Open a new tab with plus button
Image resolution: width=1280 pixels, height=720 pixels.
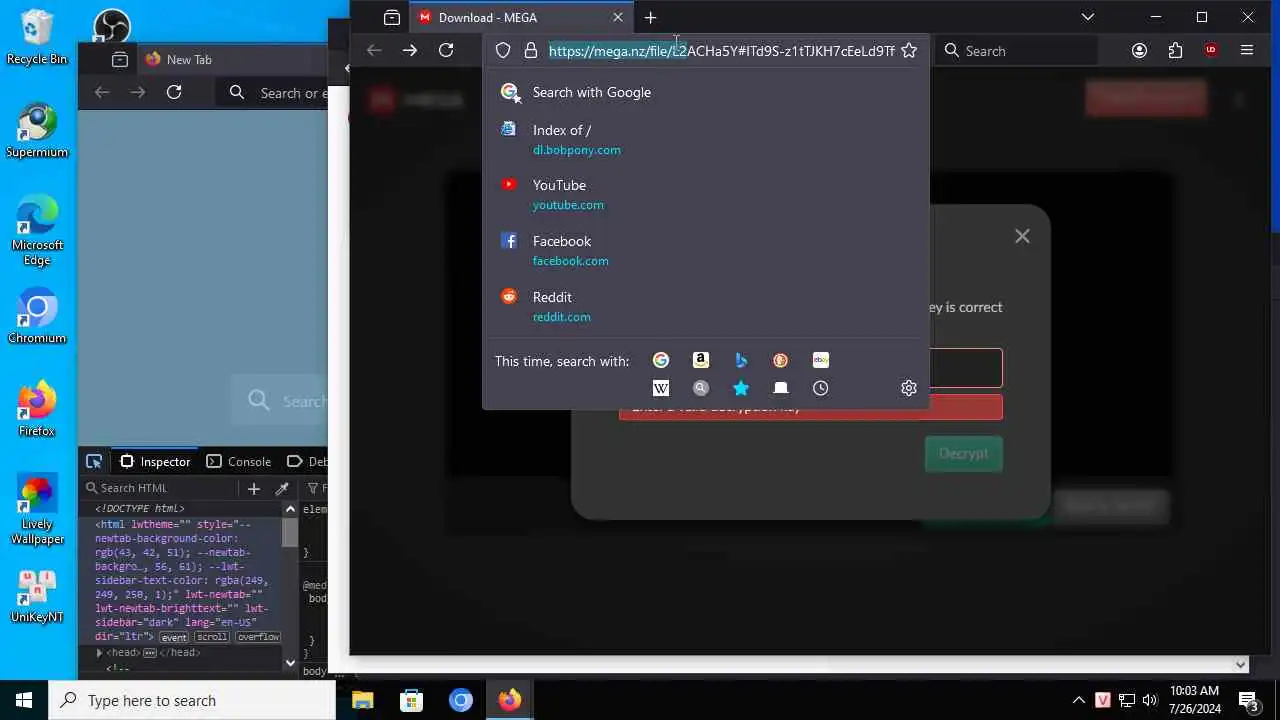[650, 17]
